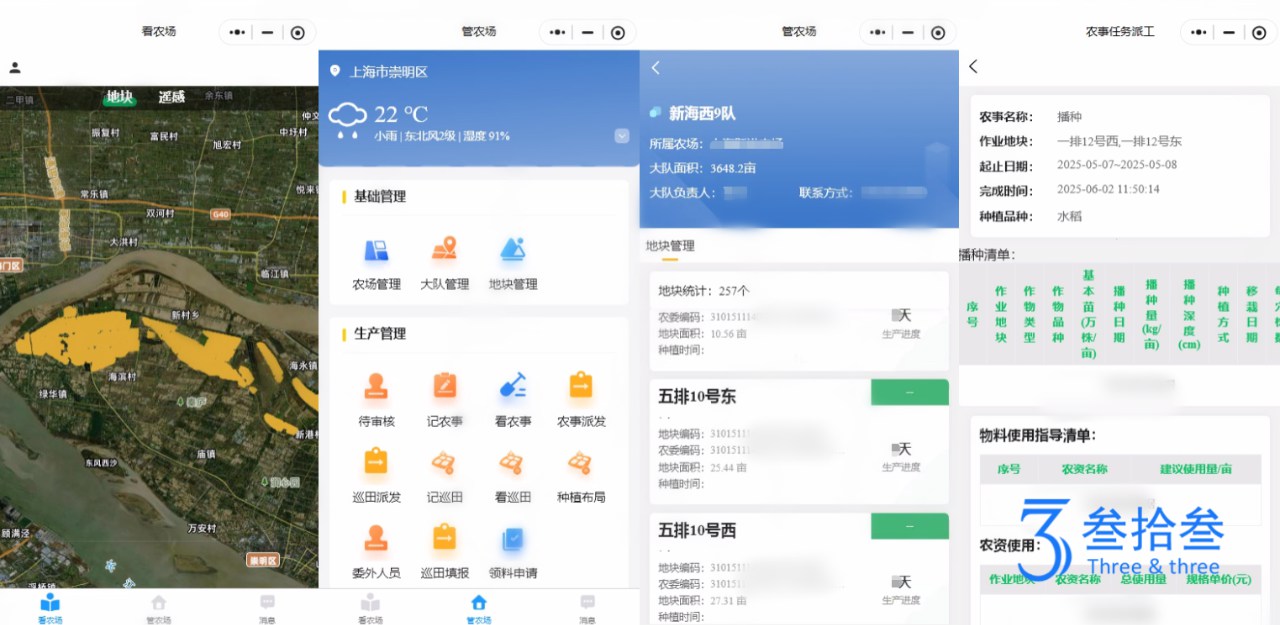The image size is (1280, 625).
Task: Collapse the 五排10号东 plot card
Action: (908, 392)
